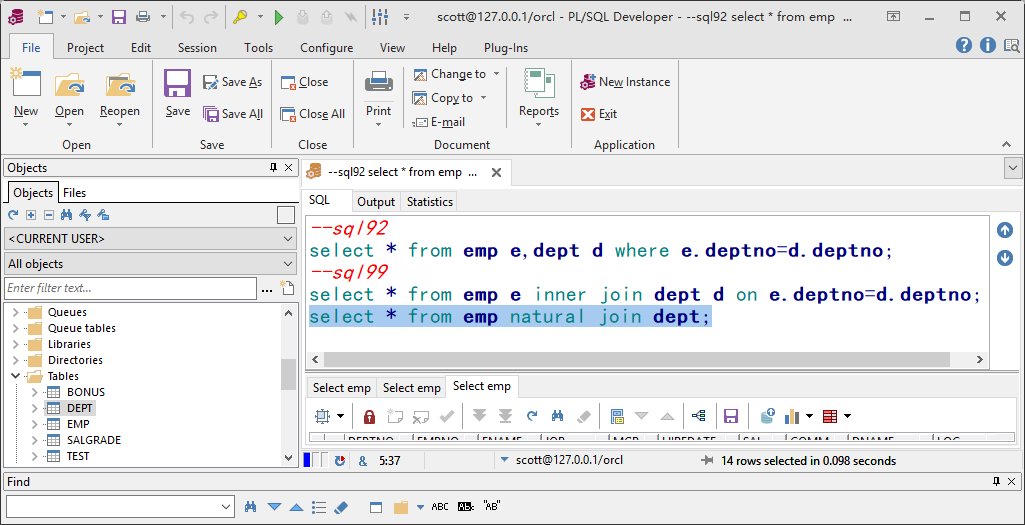Image resolution: width=1025 pixels, height=525 pixels.
Task: Open Help question mark icon at top right
Action: coord(964,45)
